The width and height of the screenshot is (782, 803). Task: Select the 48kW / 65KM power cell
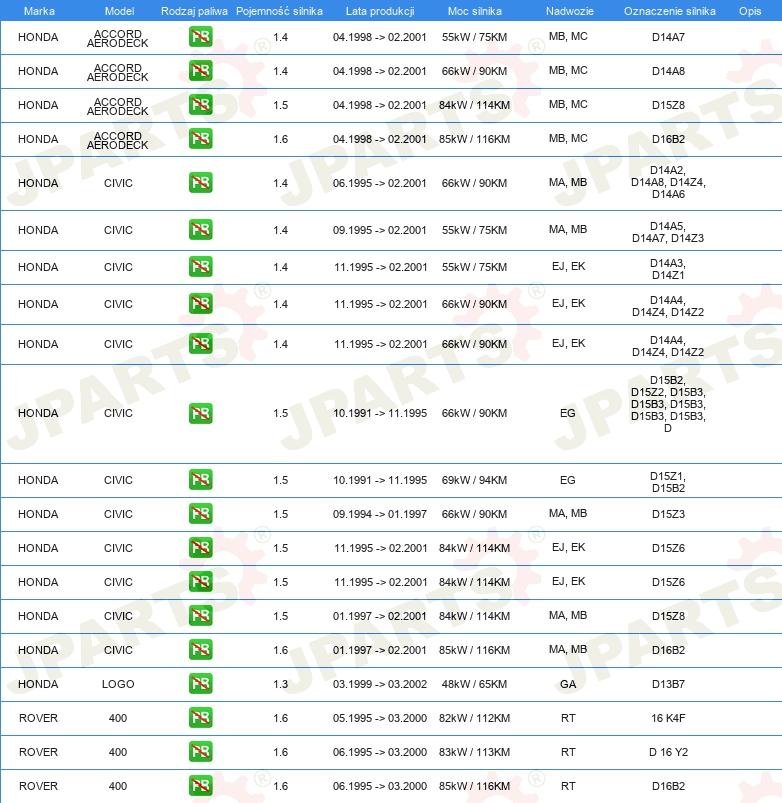(475, 684)
